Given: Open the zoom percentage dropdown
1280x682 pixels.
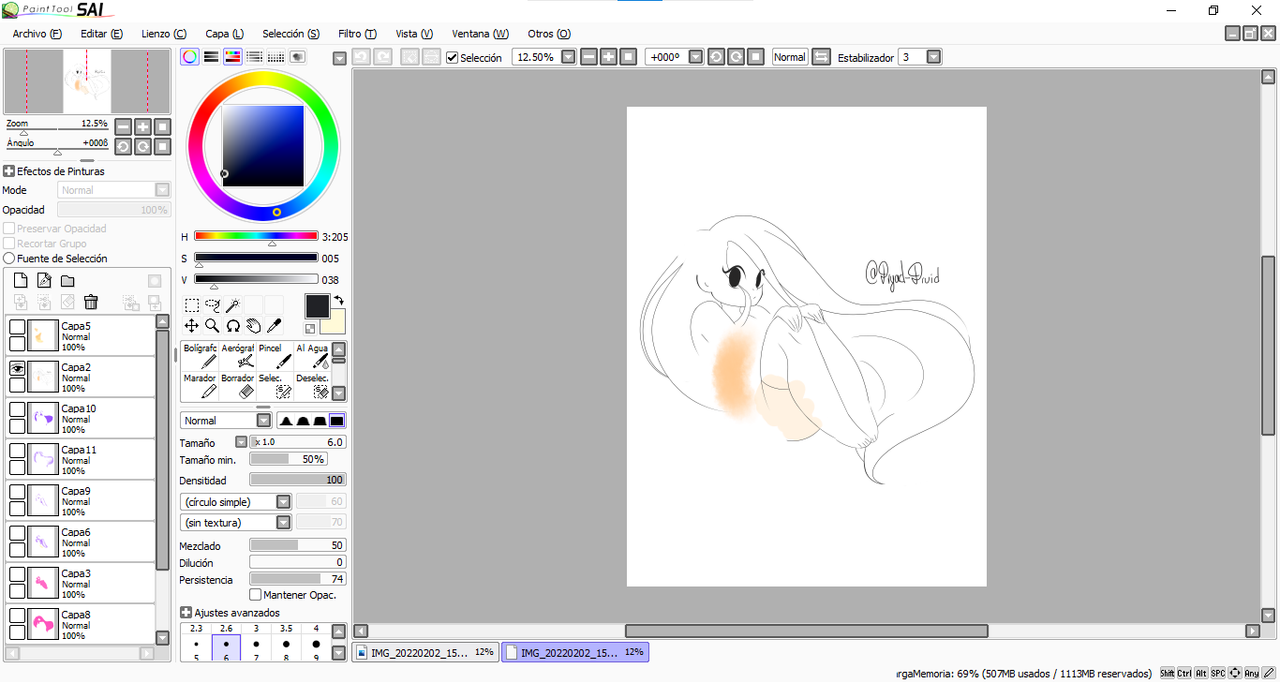Looking at the screenshot, I should (x=569, y=57).
